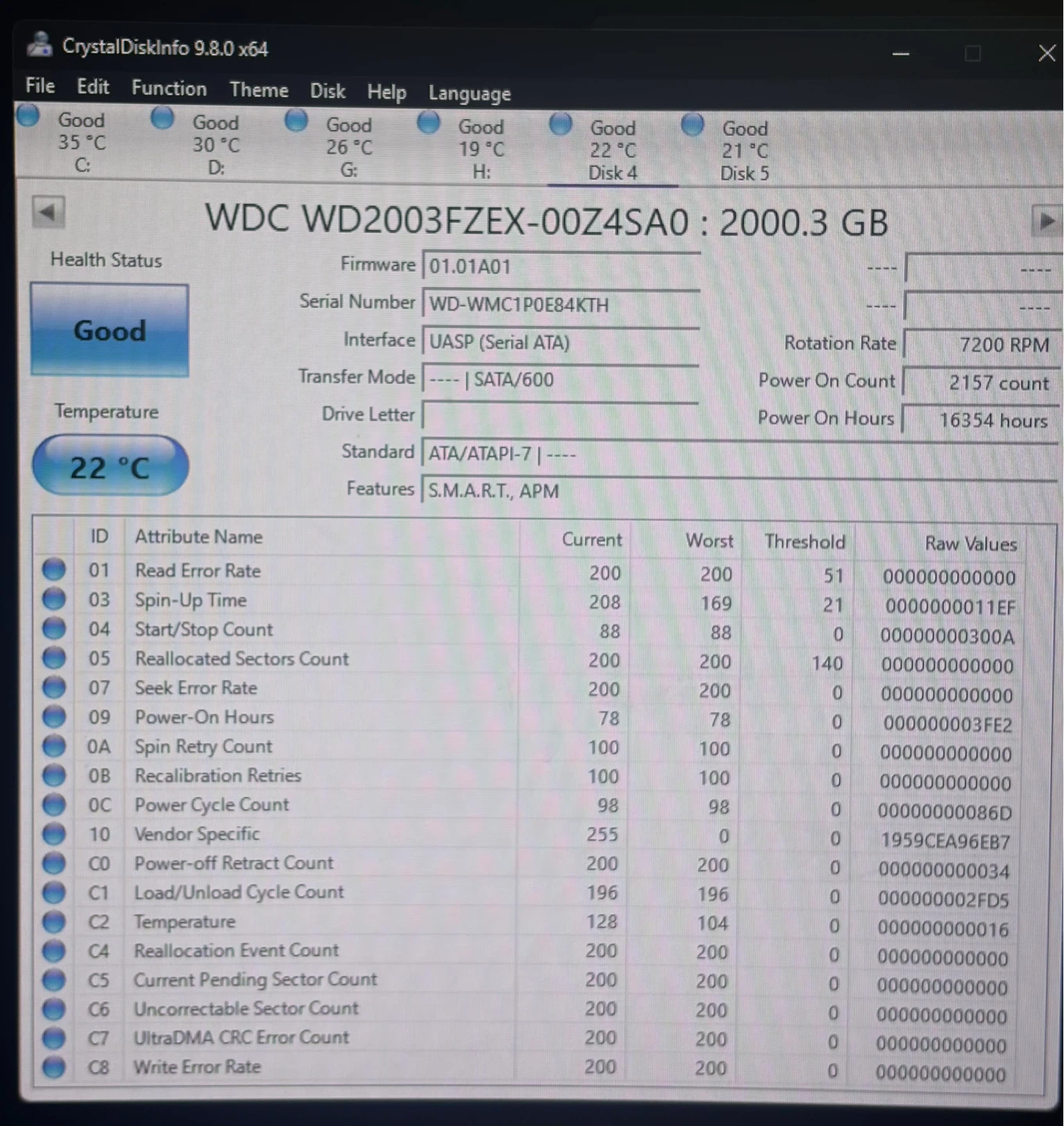
Task: Click the Worst column header
Action: (x=709, y=540)
